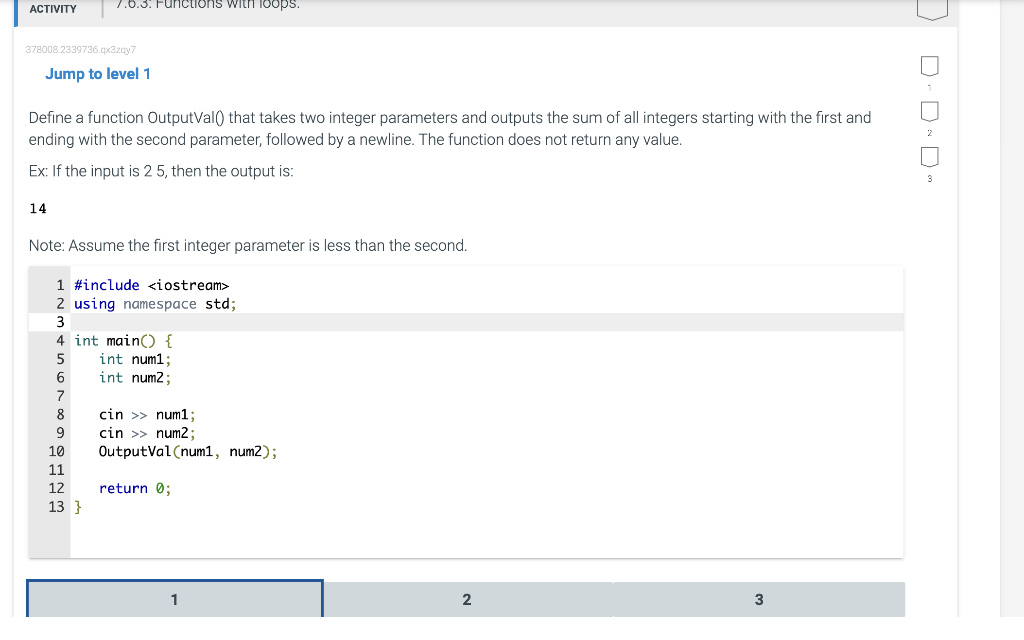The height and width of the screenshot is (640, 1024).
Task: Click the note about first integer parameter
Action: pos(248,246)
